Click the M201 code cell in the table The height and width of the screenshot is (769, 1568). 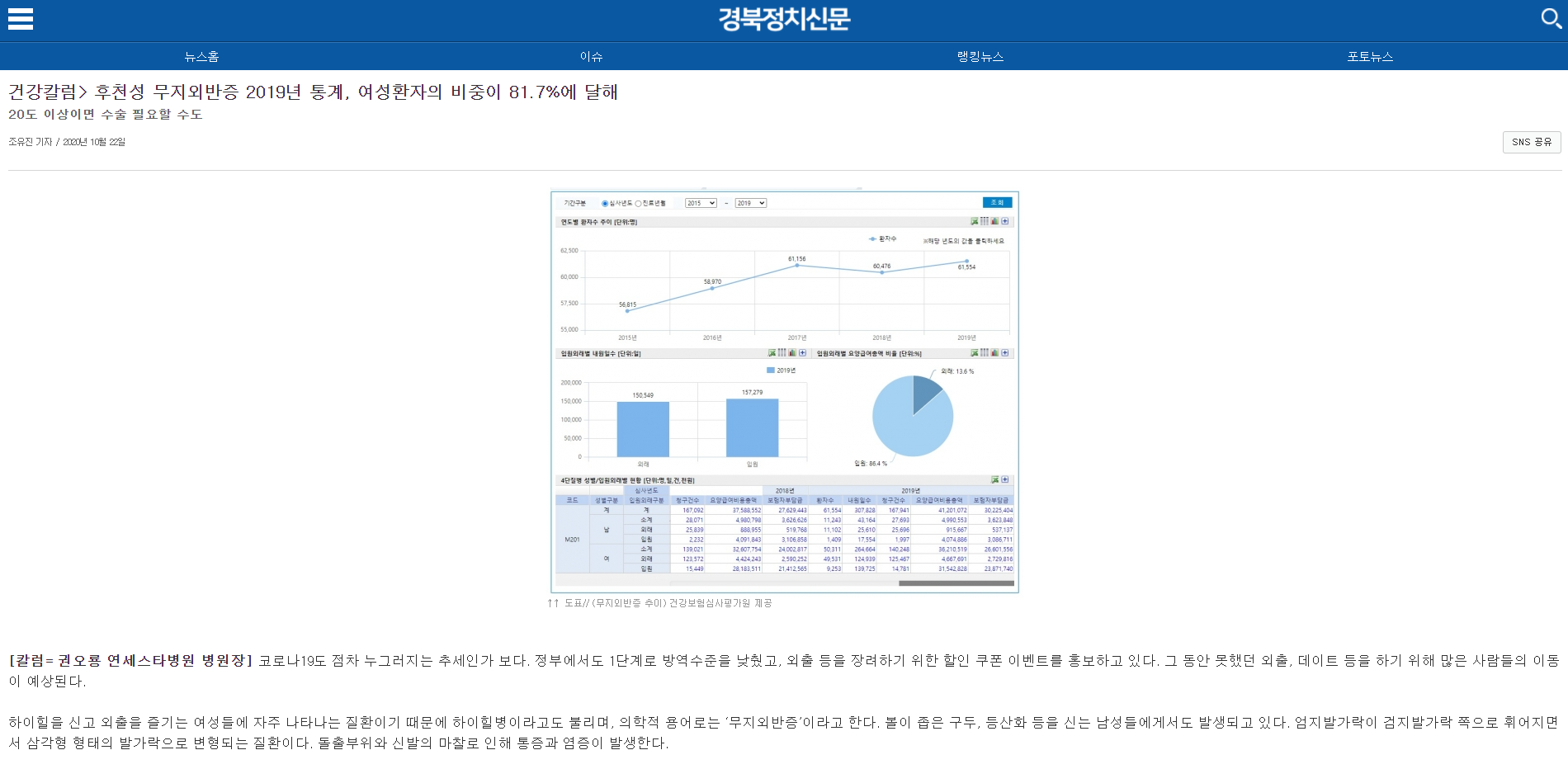pyautogui.click(x=572, y=540)
